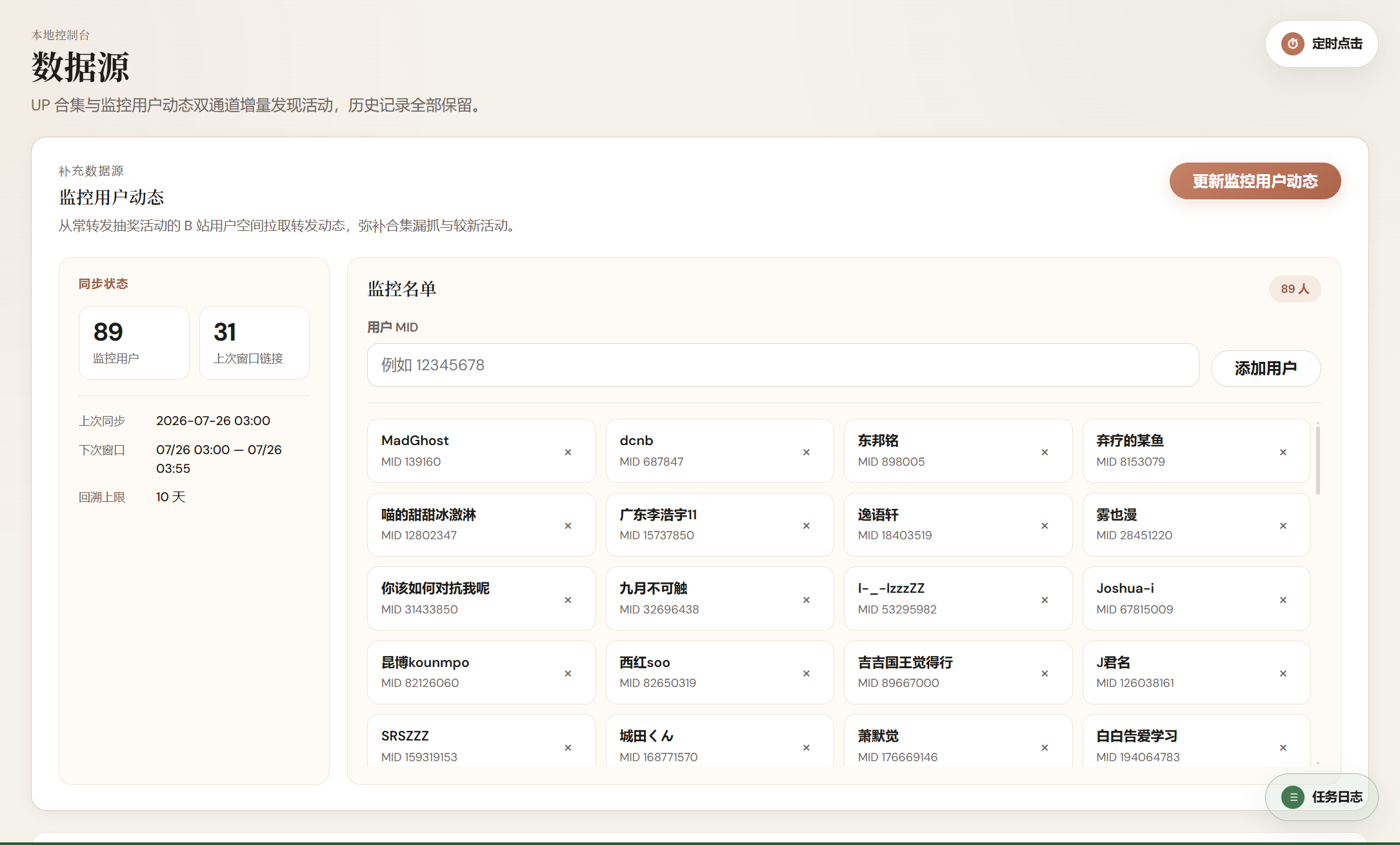Select I-_-IzzzZZ user name
1400x845 pixels.
tap(891, 588)
